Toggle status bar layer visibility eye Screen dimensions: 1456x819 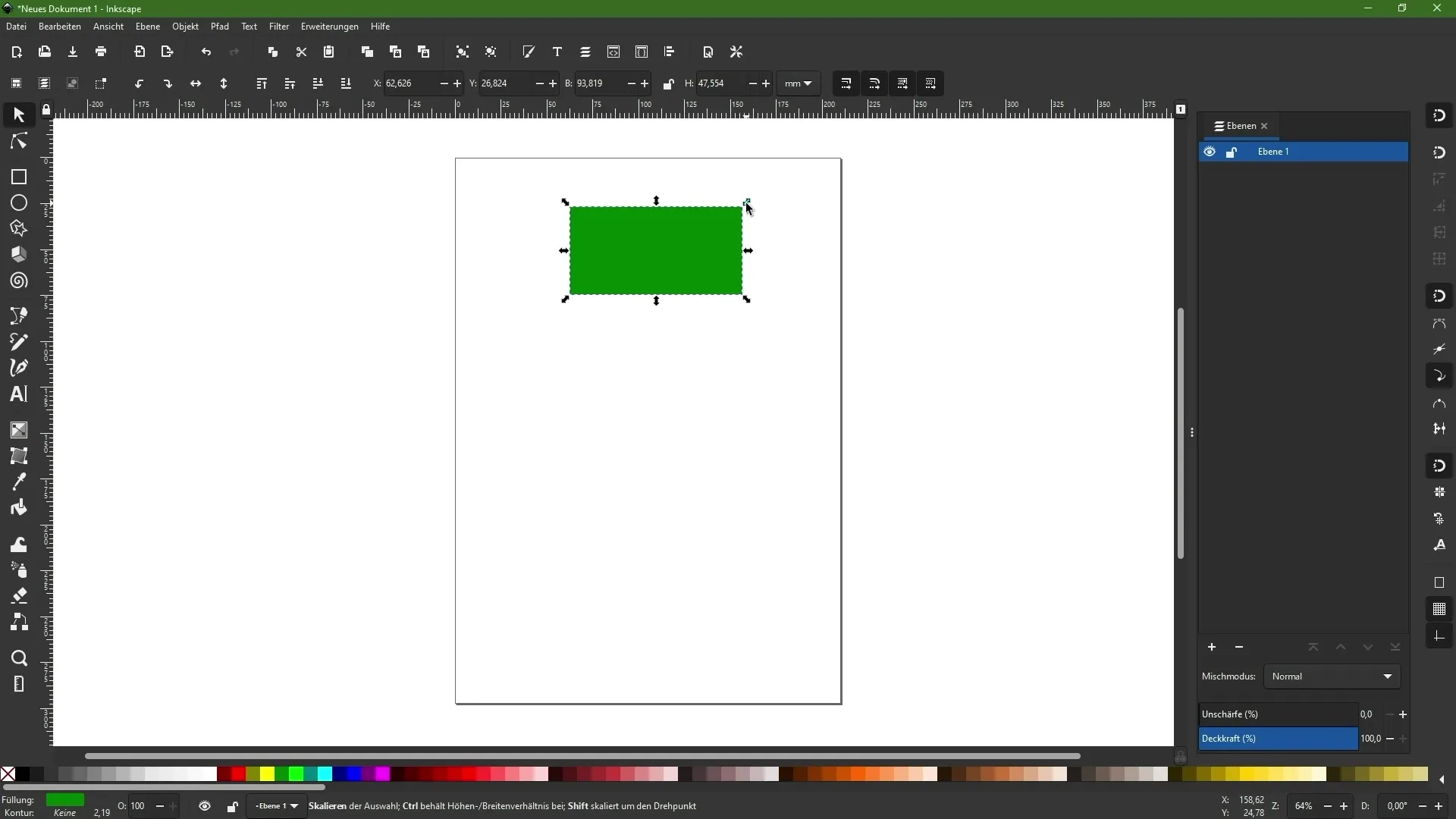205,806
